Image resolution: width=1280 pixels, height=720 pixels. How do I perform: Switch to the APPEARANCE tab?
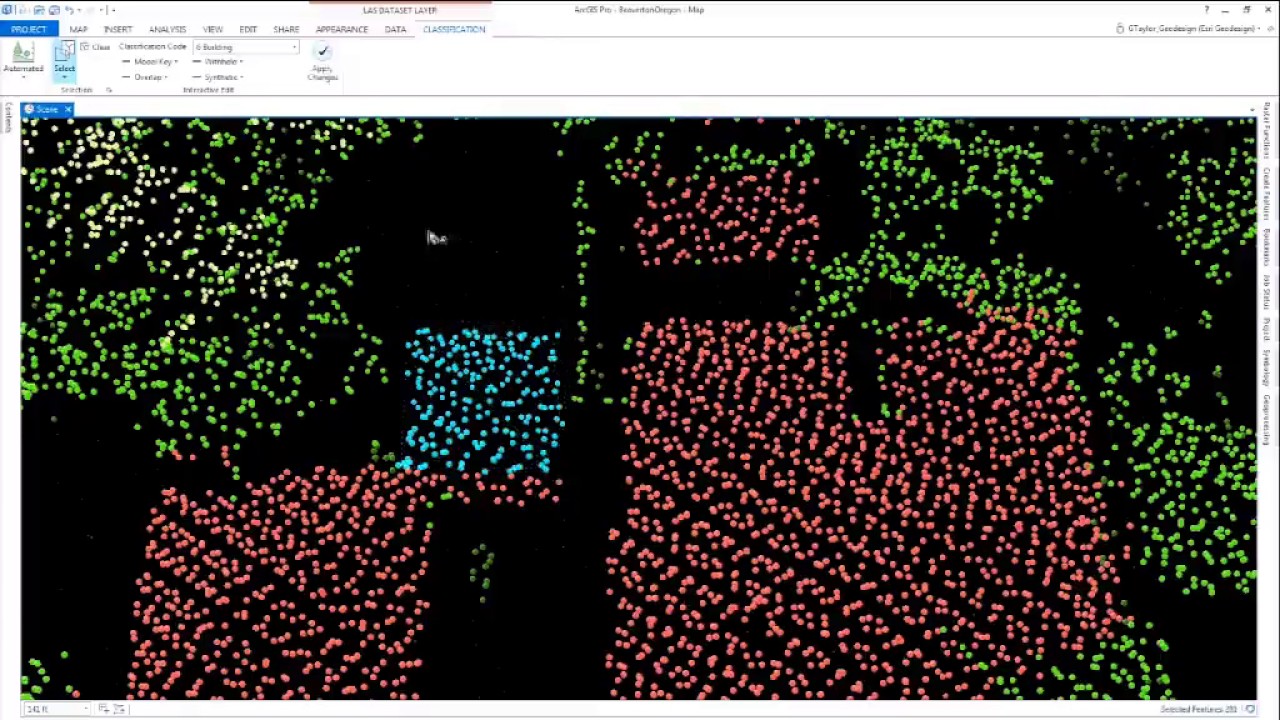[x=342, y=29]
